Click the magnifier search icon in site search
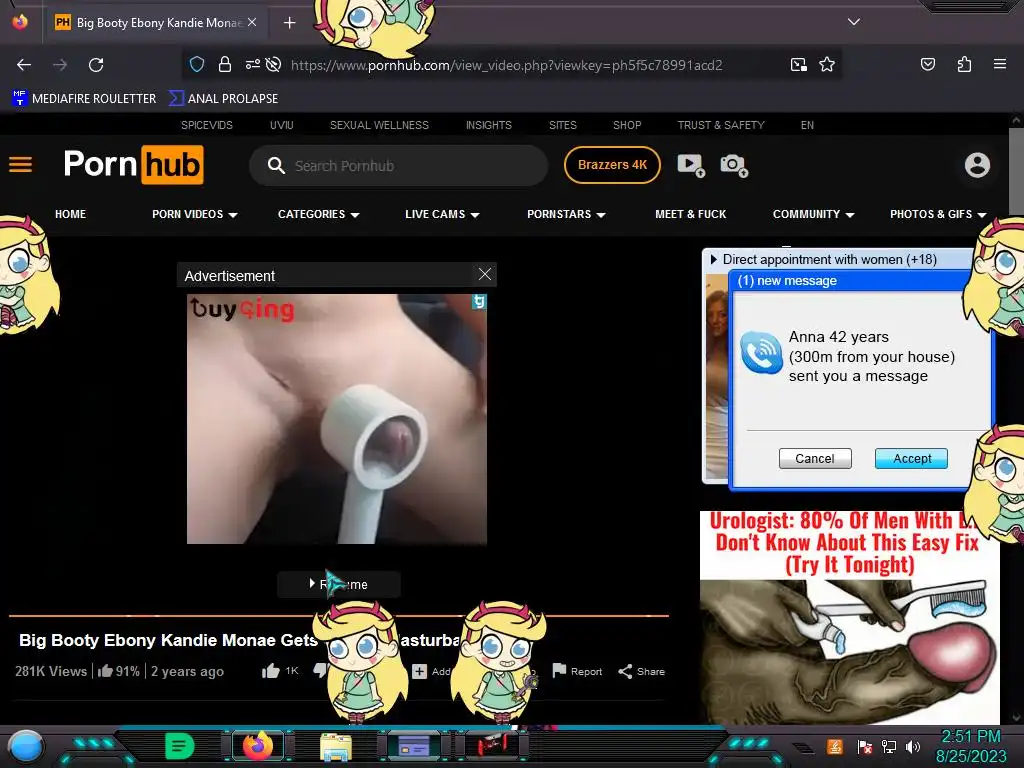 276,166
